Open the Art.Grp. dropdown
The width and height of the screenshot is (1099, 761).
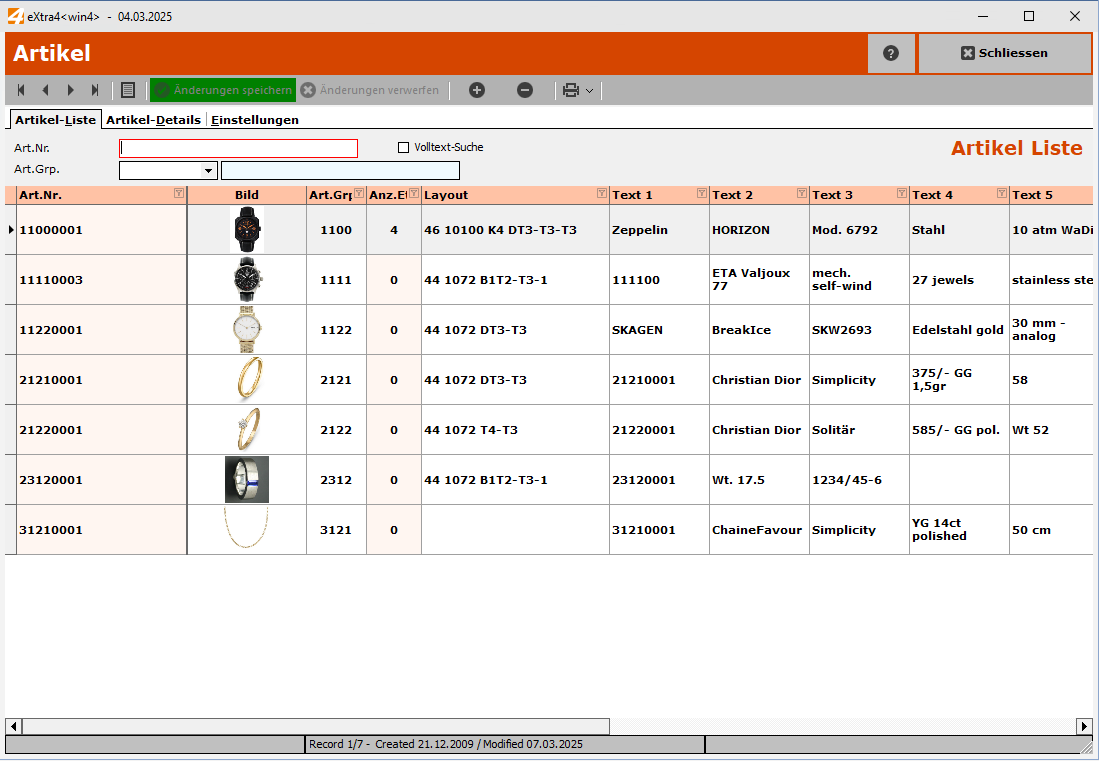coord(208,171)
